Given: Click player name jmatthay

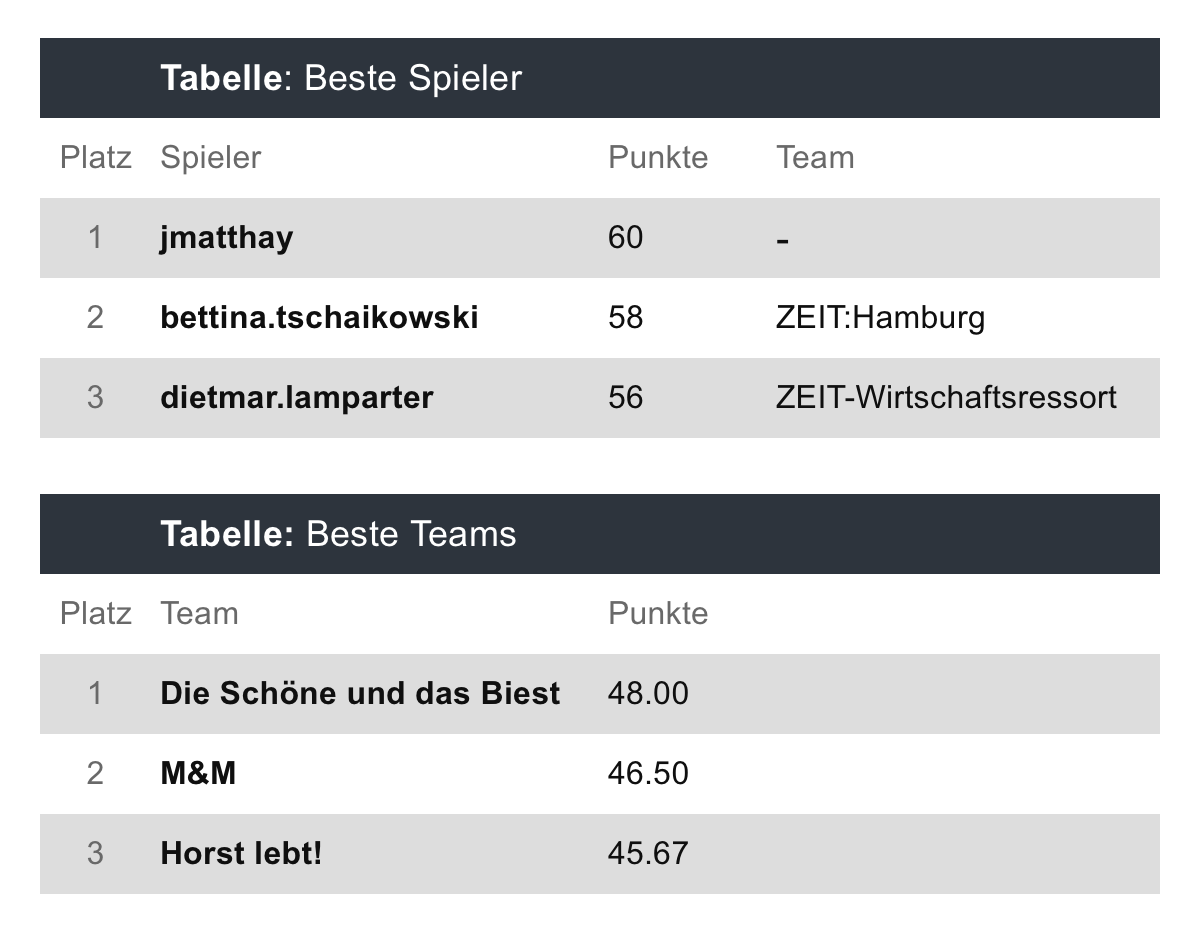Looking at the screenshot, I should pos(226,238).
